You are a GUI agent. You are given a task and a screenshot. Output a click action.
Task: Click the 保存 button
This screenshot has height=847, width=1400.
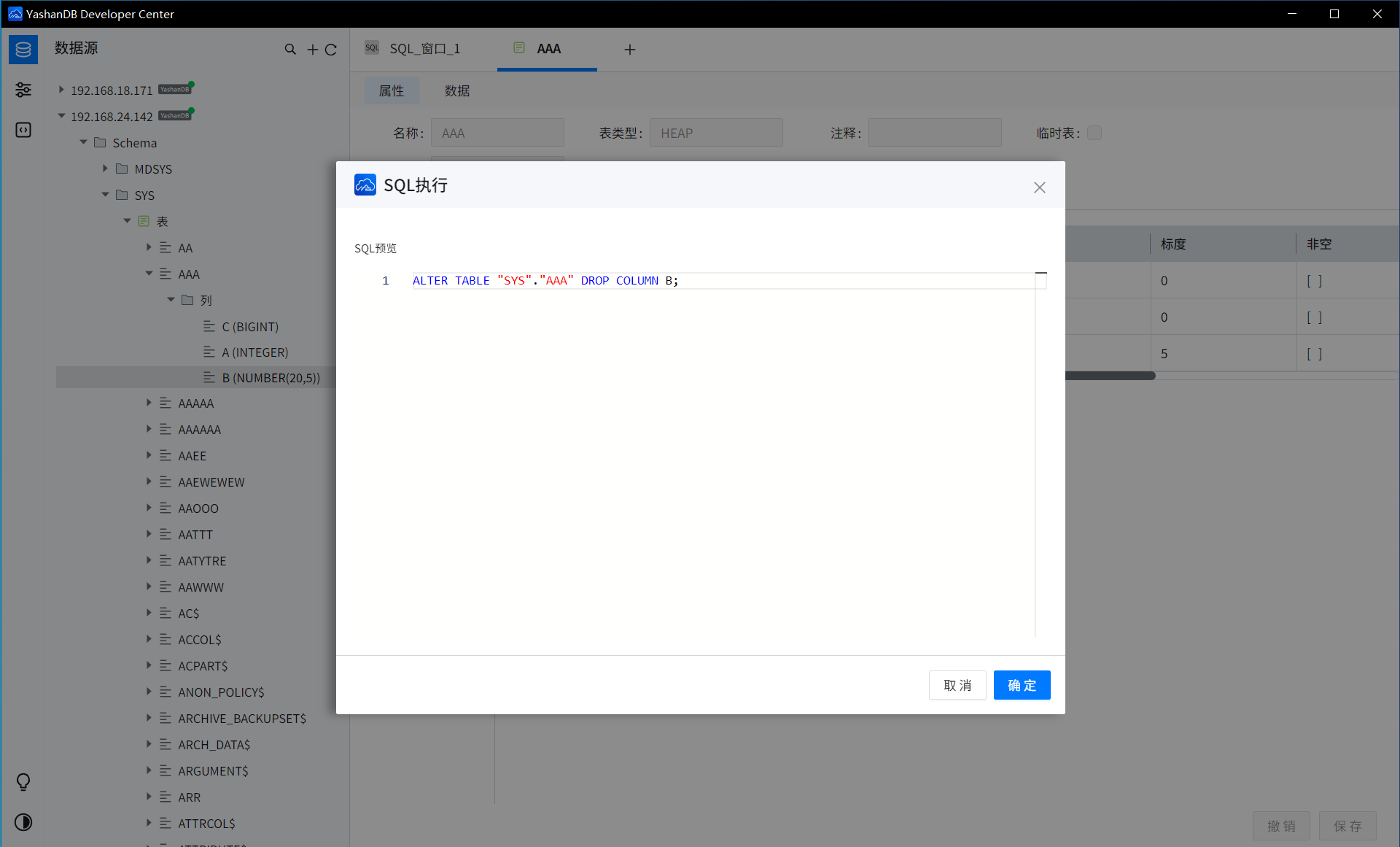[x=1347, y=826]
